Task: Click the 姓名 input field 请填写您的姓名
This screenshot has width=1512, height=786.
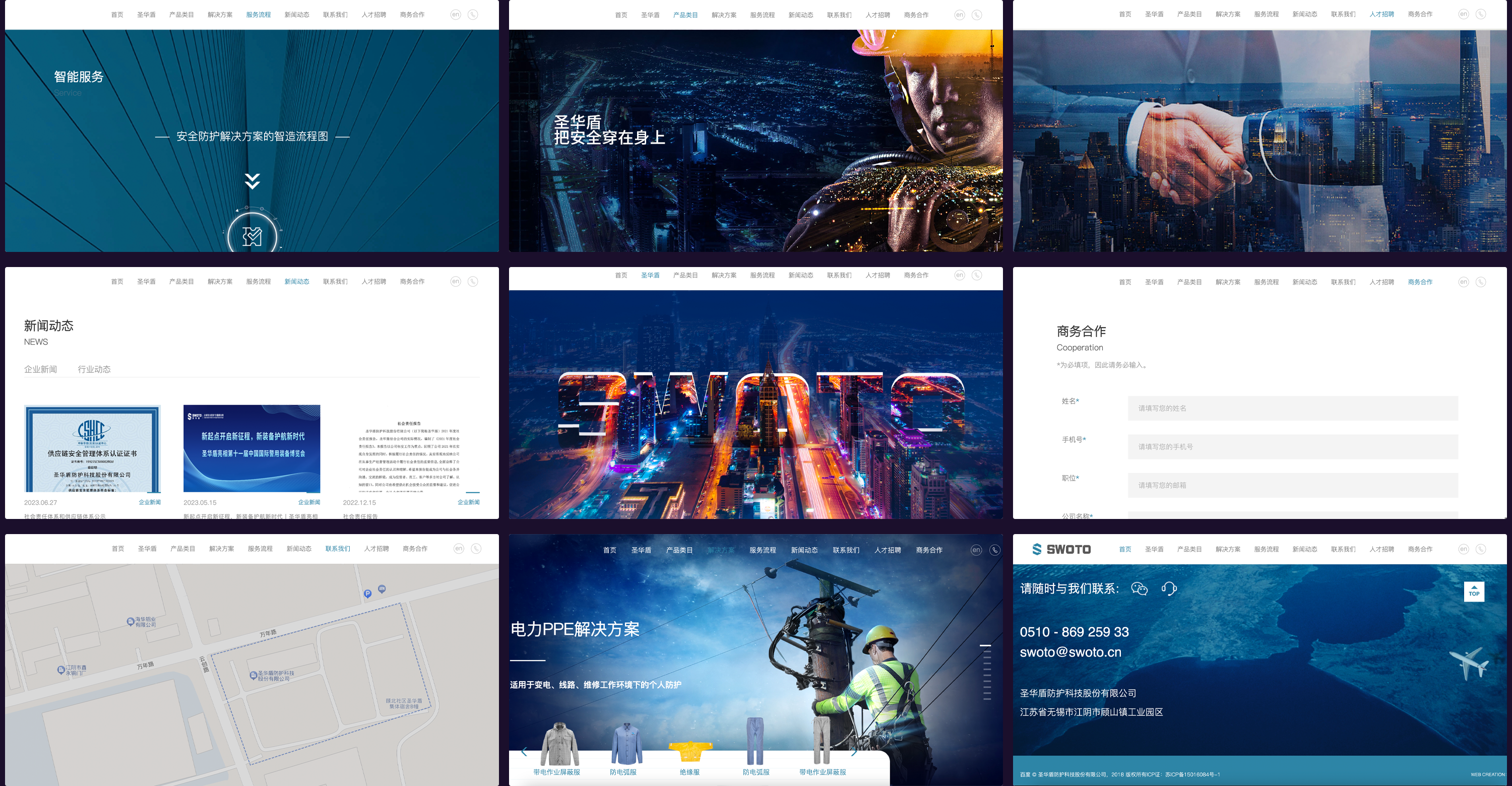Action: (x=1293, y=408)
